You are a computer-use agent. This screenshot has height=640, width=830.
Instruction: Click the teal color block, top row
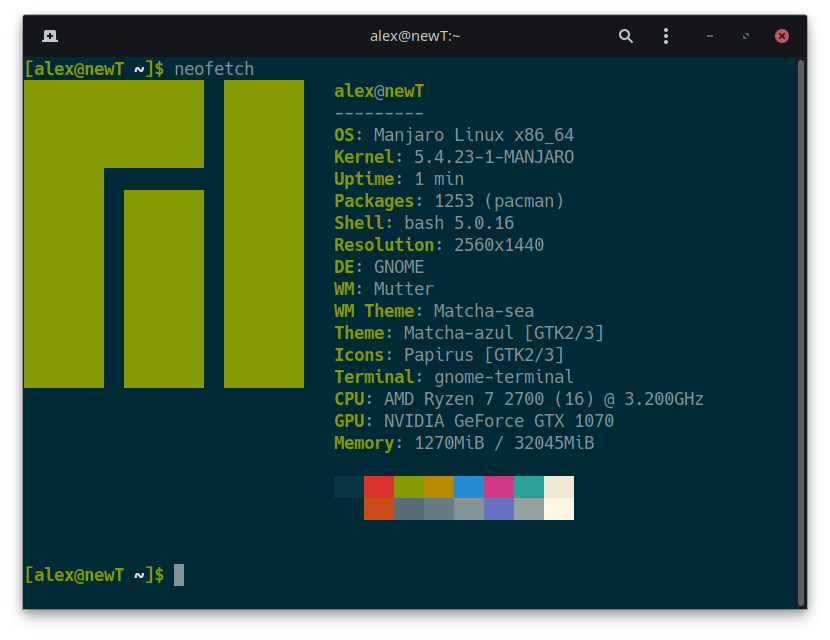click(x=529, y=487)
